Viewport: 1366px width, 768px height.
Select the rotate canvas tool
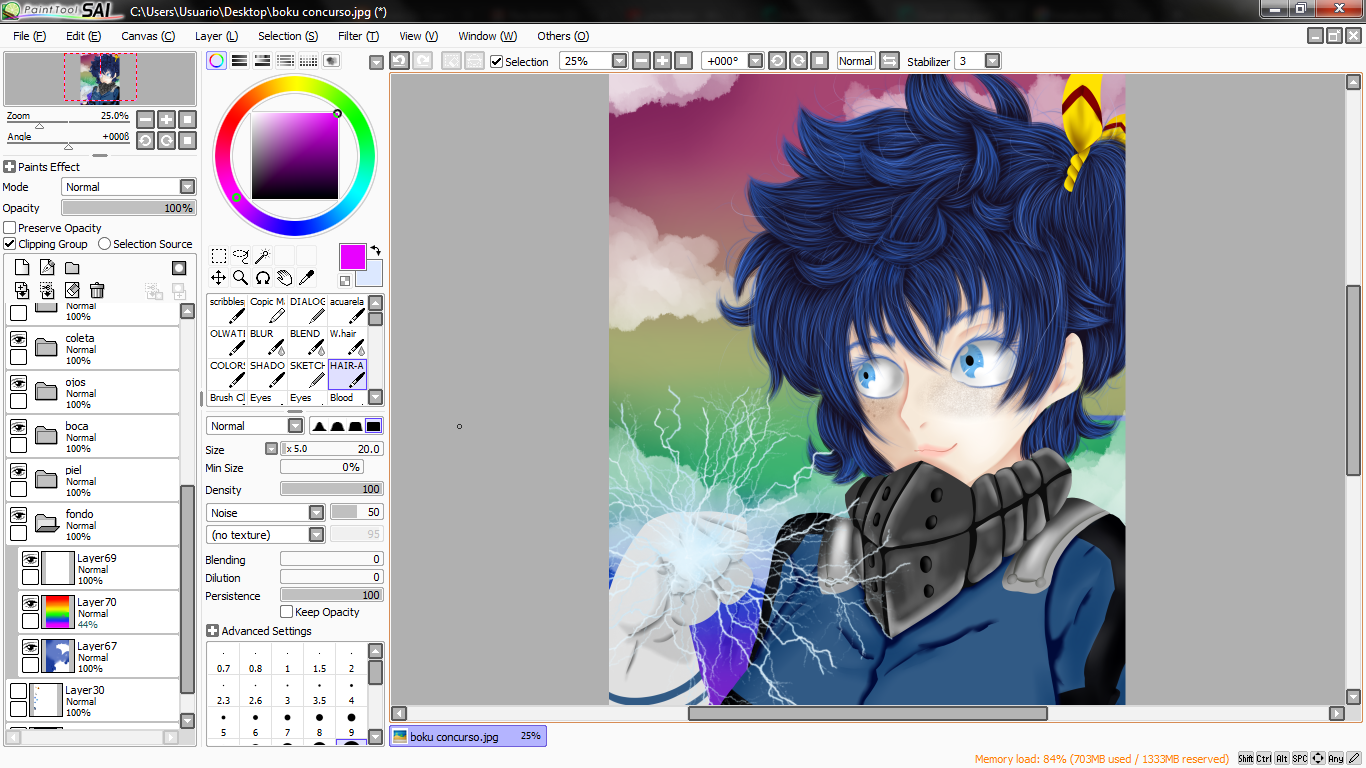262,278
